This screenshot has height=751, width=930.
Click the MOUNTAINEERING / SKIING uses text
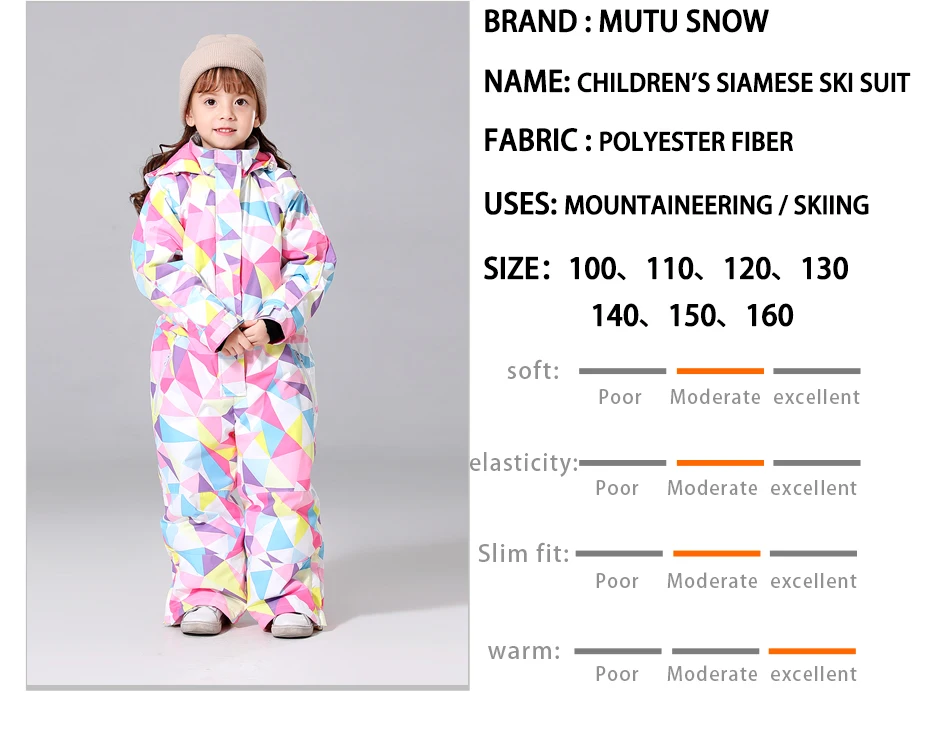pyautogui.click(x=716, y=205)
